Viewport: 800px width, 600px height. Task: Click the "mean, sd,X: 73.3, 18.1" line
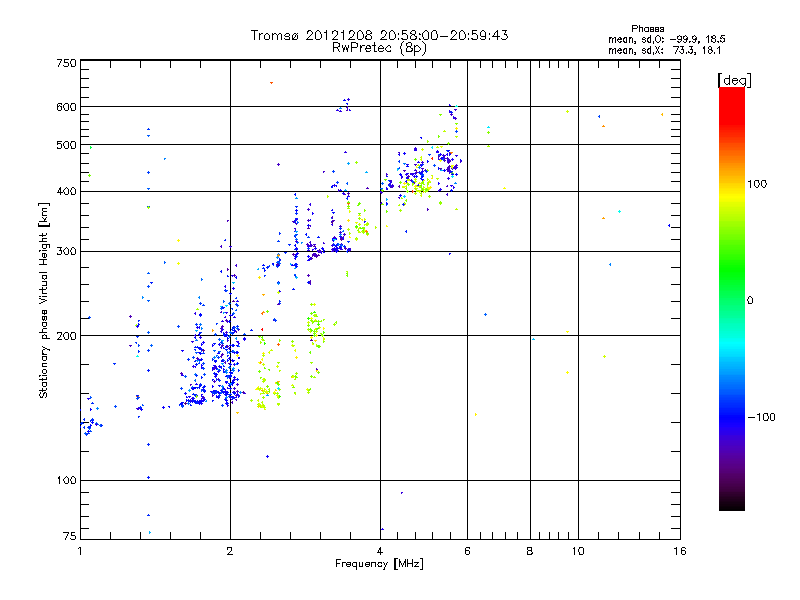(664, 50)
